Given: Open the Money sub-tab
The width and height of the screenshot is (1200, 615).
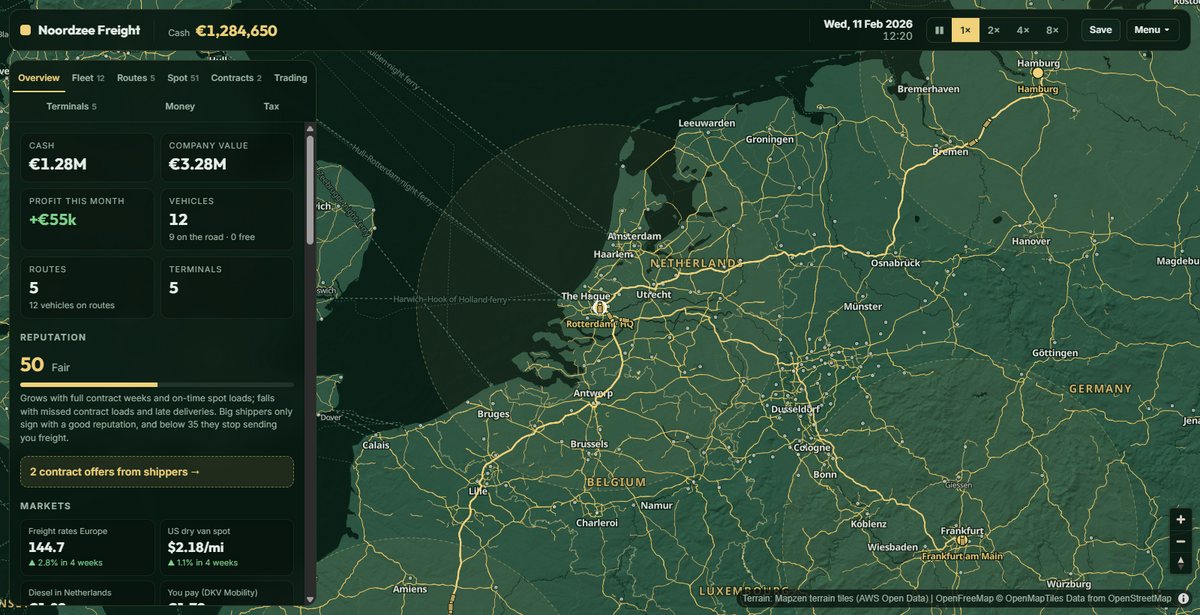Looking at the screenshot, I should (x=180, y=106).
